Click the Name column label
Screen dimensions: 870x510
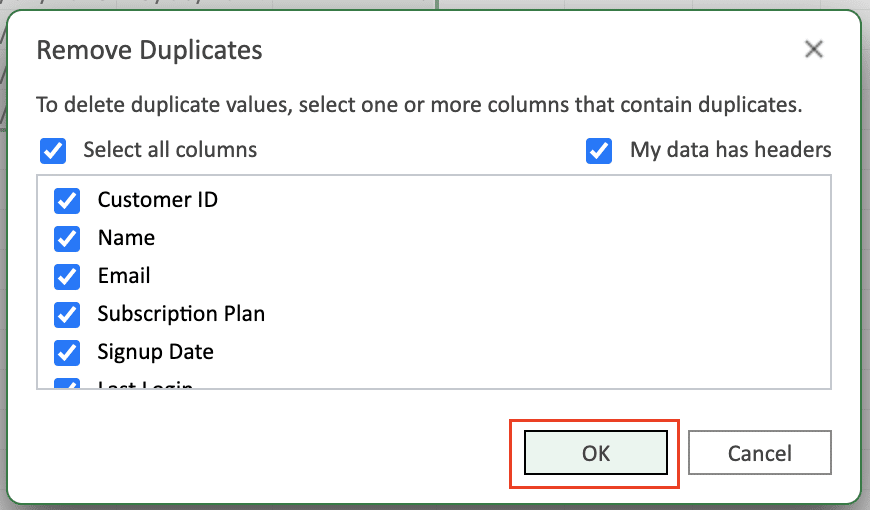coord(126,238)
